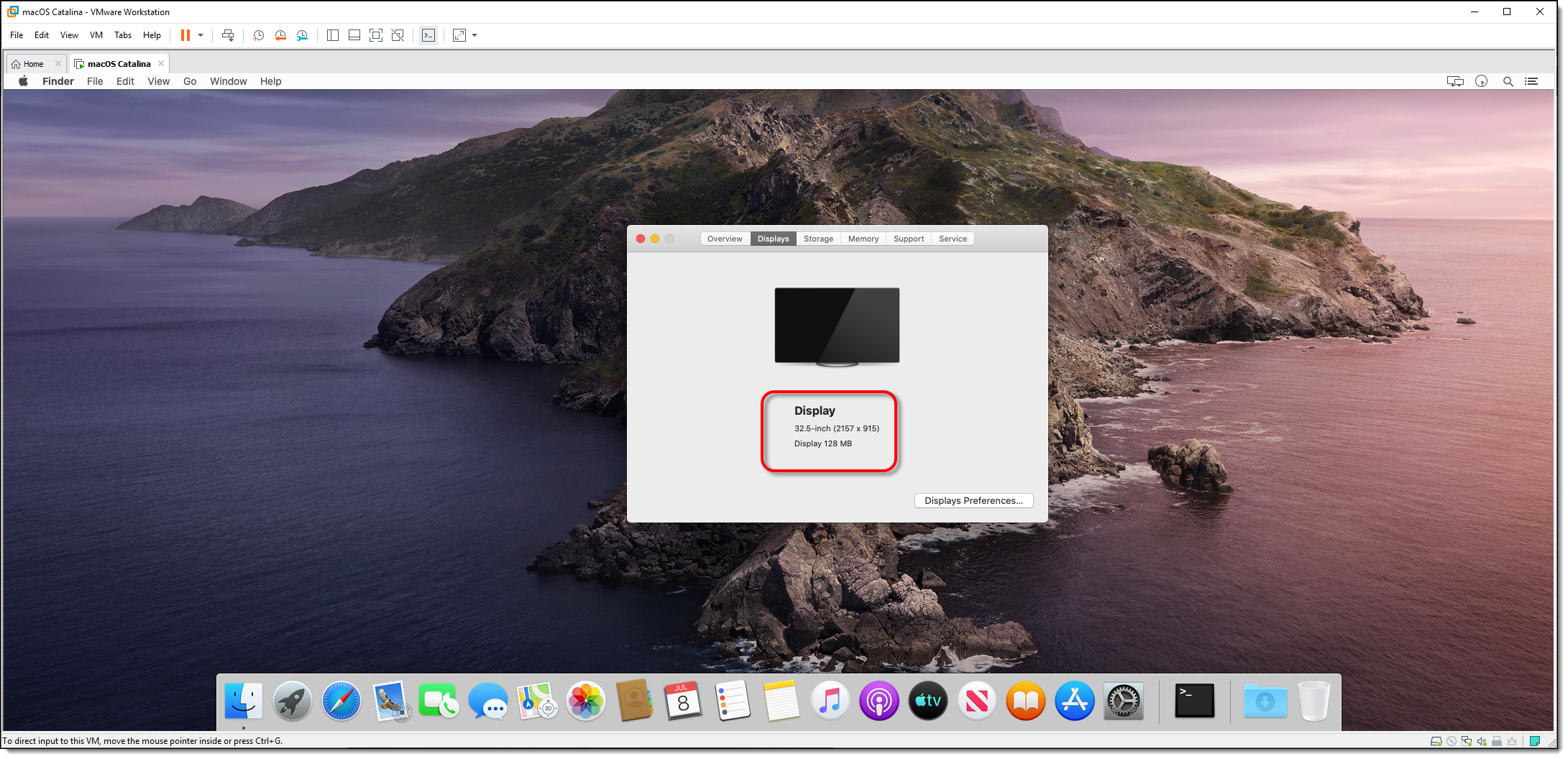The height and width of the screenshot is (759, 1568).
Task: Open Music app in the Dock
Action: point(830,701)
